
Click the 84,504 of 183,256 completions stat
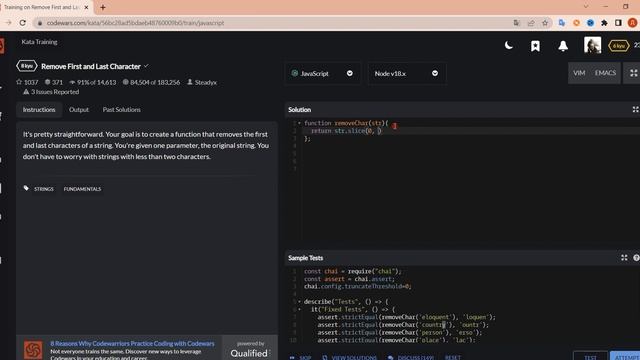(151, 82)
